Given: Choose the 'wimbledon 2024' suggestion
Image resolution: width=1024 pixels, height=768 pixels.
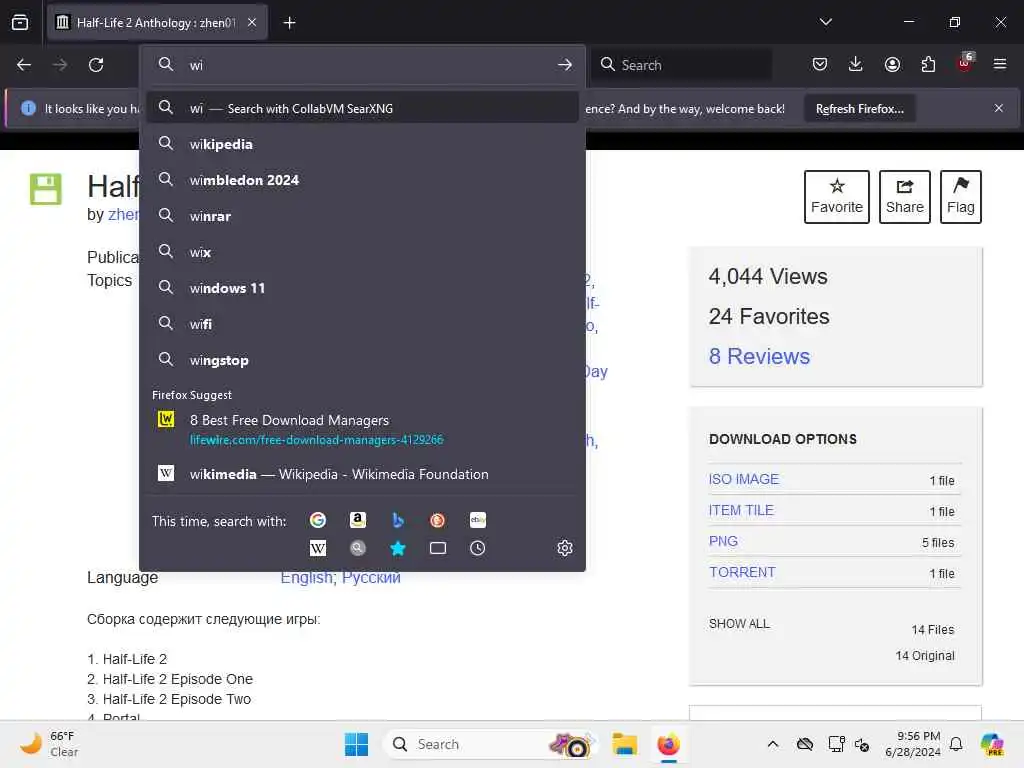Looking at the screenshot, I should (362, 180).
